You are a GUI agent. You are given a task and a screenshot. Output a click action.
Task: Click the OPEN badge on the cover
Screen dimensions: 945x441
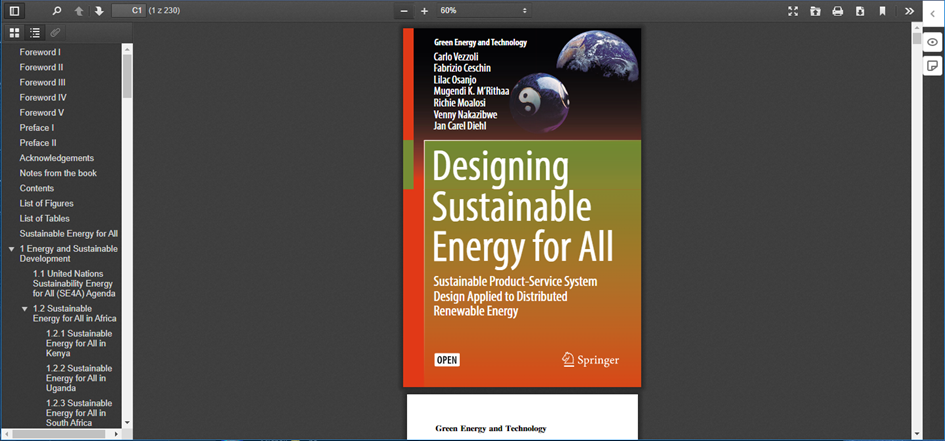pyautogui.click(x=447, y=360)
